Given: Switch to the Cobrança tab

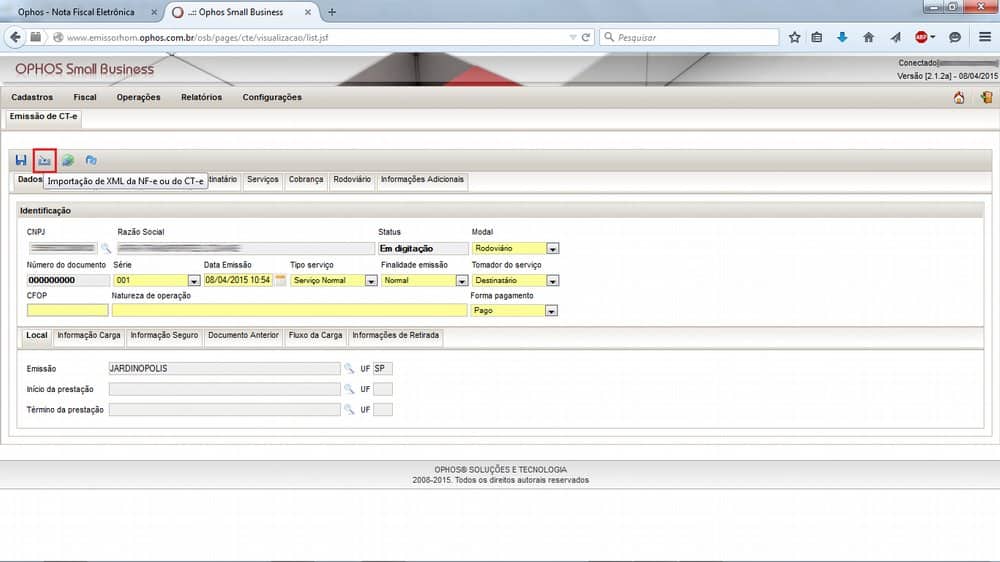Looking at the screenshot, I should [x=306, y=180].
